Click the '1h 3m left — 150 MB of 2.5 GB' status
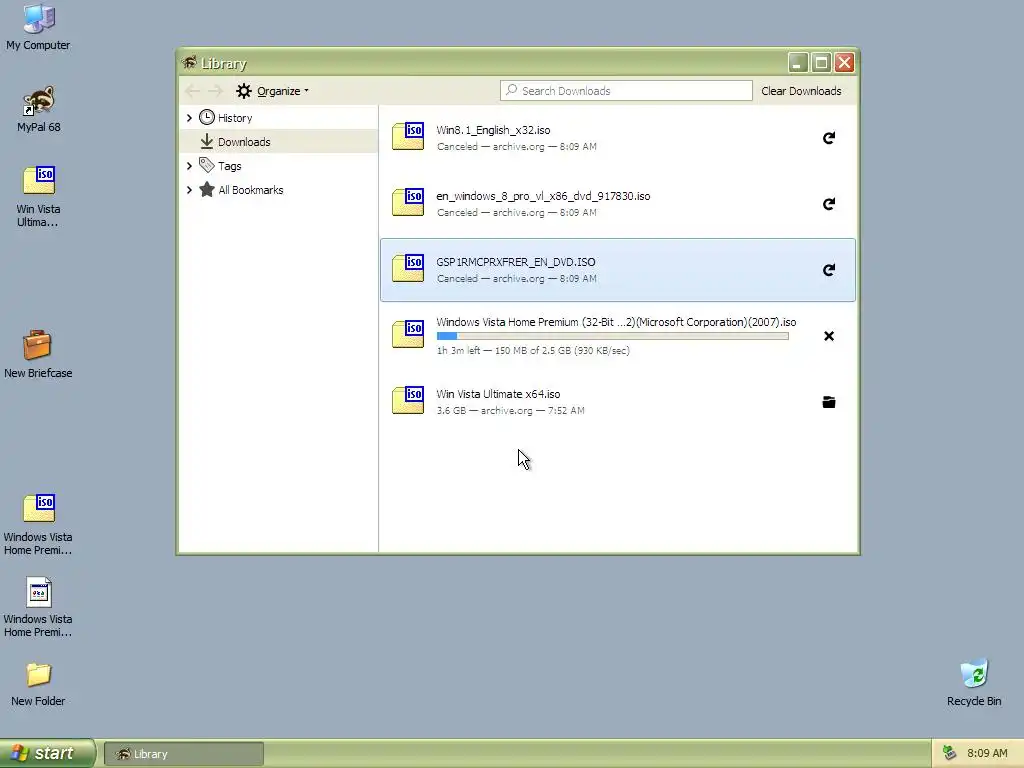The width and height of the screenshot is (1024, 768). [x=533, y=351]
